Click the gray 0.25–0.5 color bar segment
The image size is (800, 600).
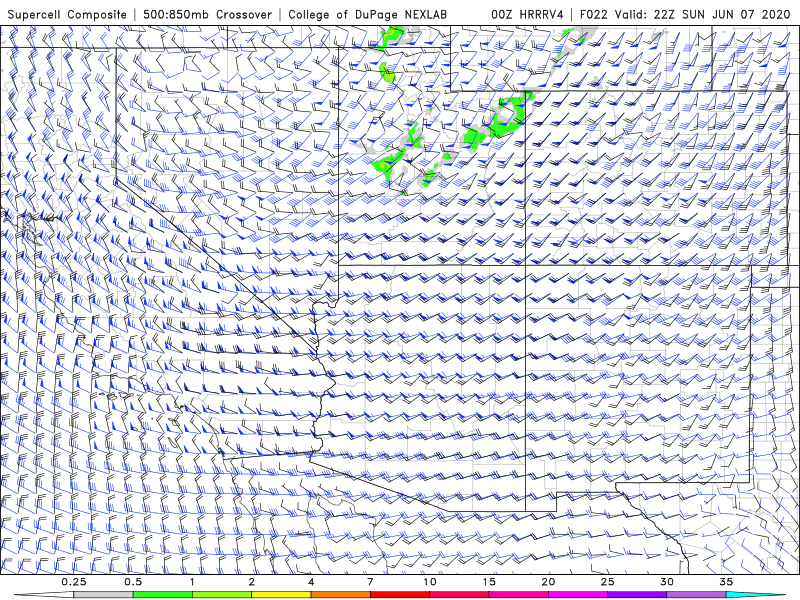point(103,595)
